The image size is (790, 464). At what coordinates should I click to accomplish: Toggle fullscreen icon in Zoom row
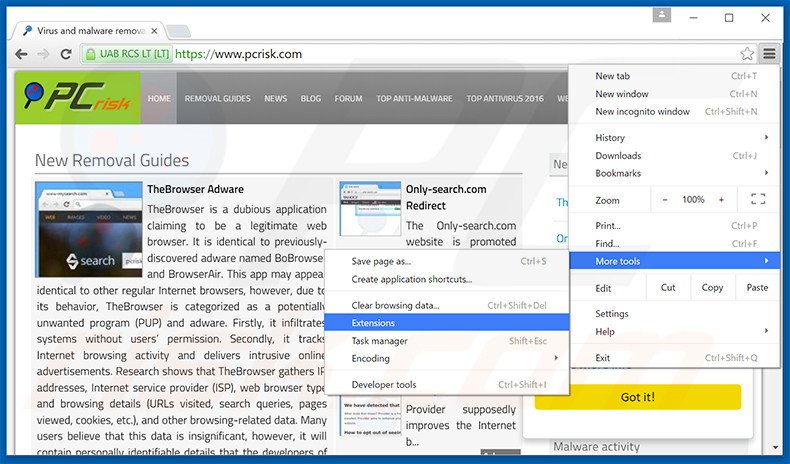click(758, 200)
